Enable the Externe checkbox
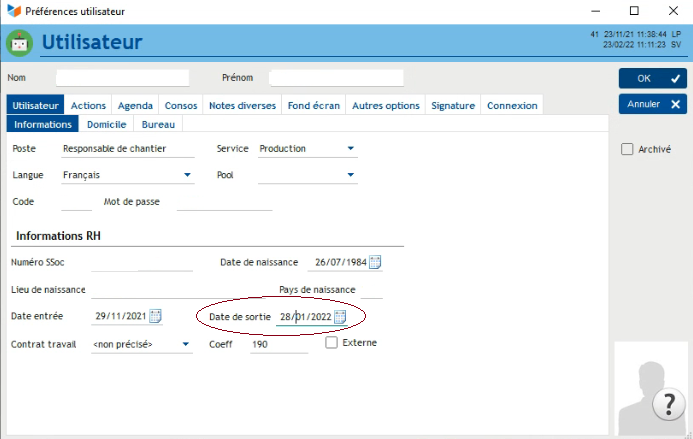The width and height of the screenshot is (693, 439). click(332, 343)
